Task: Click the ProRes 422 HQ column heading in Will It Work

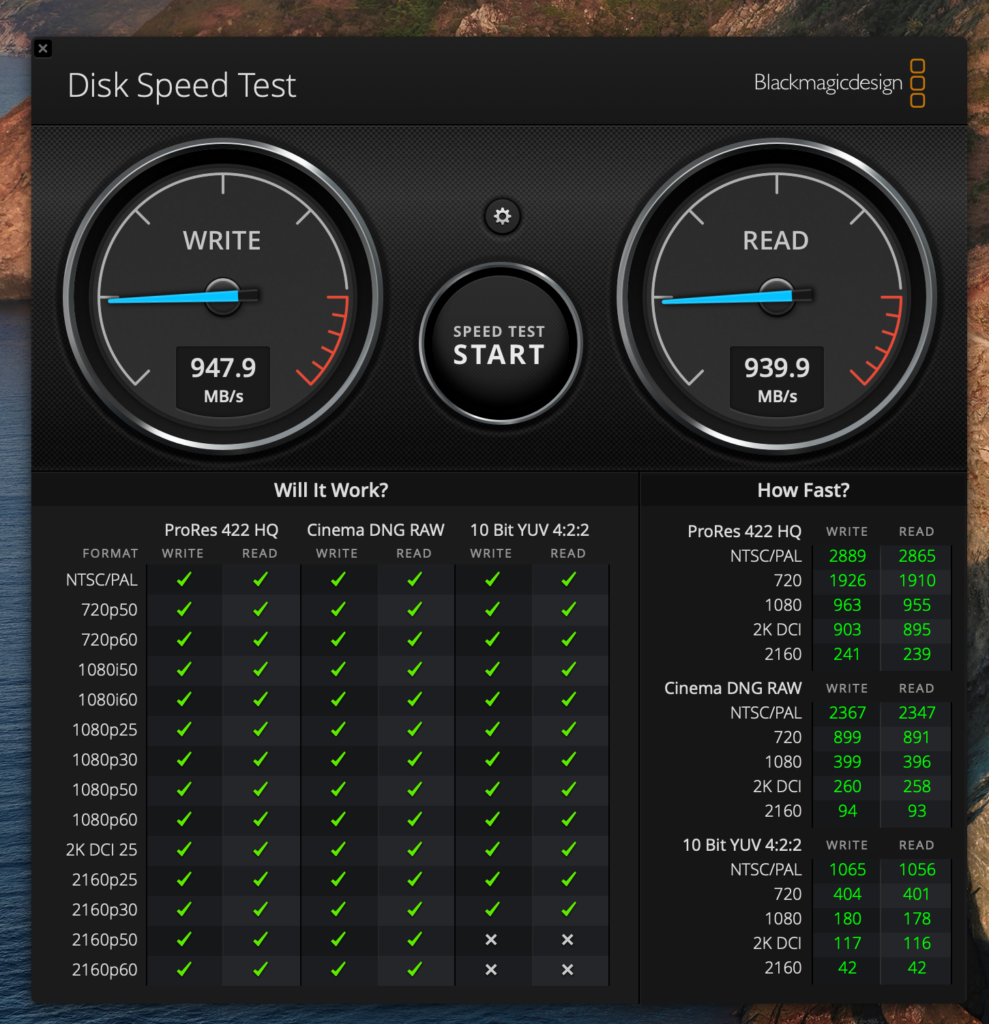Action: click(221, 530)
